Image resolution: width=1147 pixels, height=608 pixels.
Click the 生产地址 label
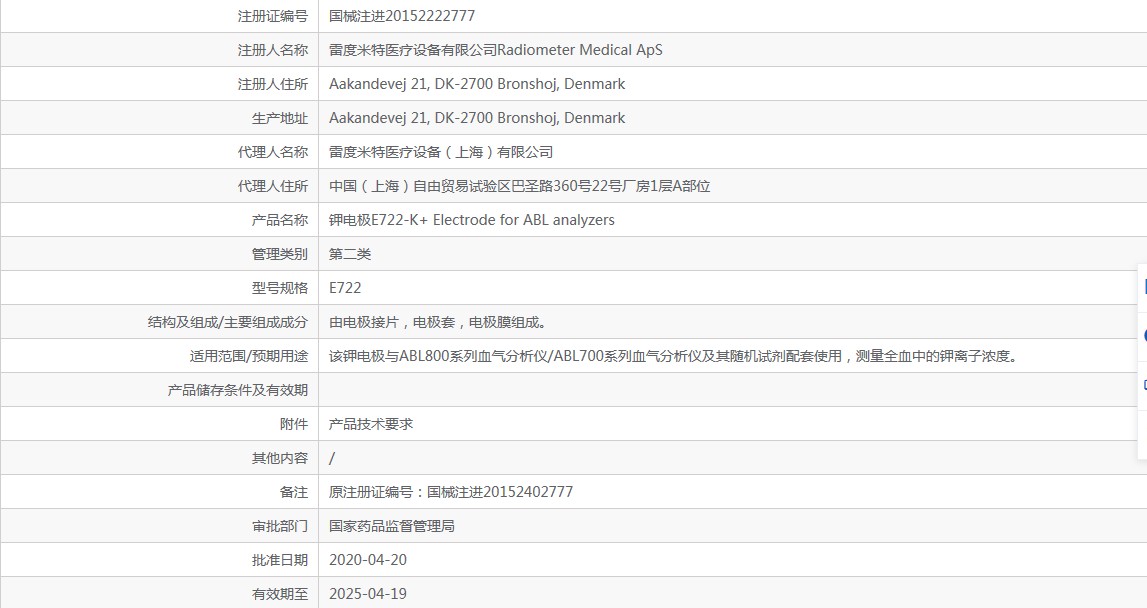click(x=279, y=118)
